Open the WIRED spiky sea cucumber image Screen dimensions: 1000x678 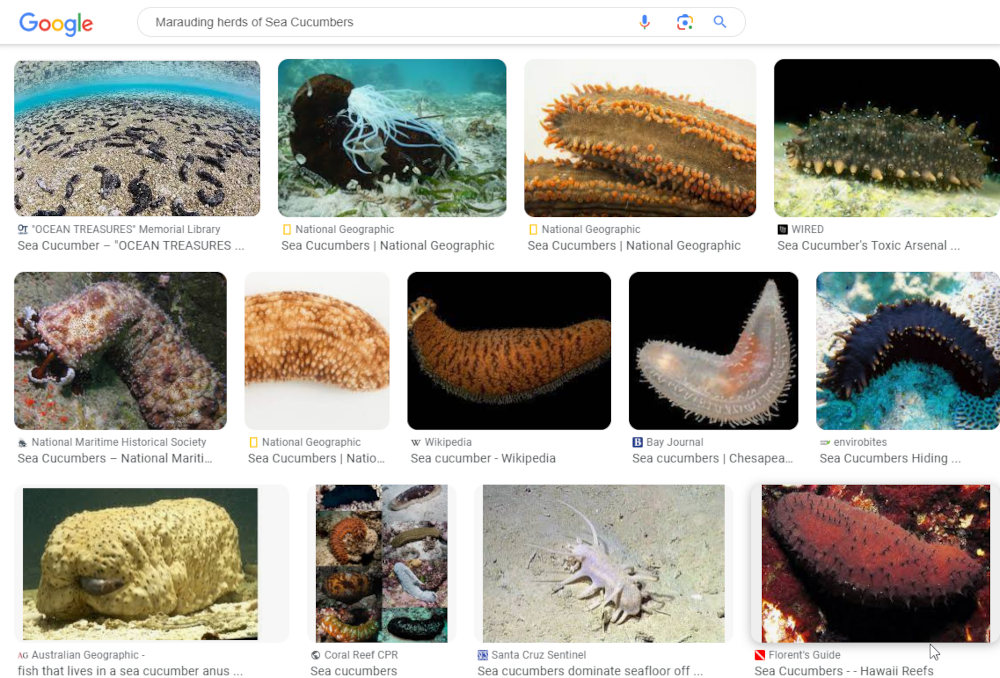tap(886, 138)
